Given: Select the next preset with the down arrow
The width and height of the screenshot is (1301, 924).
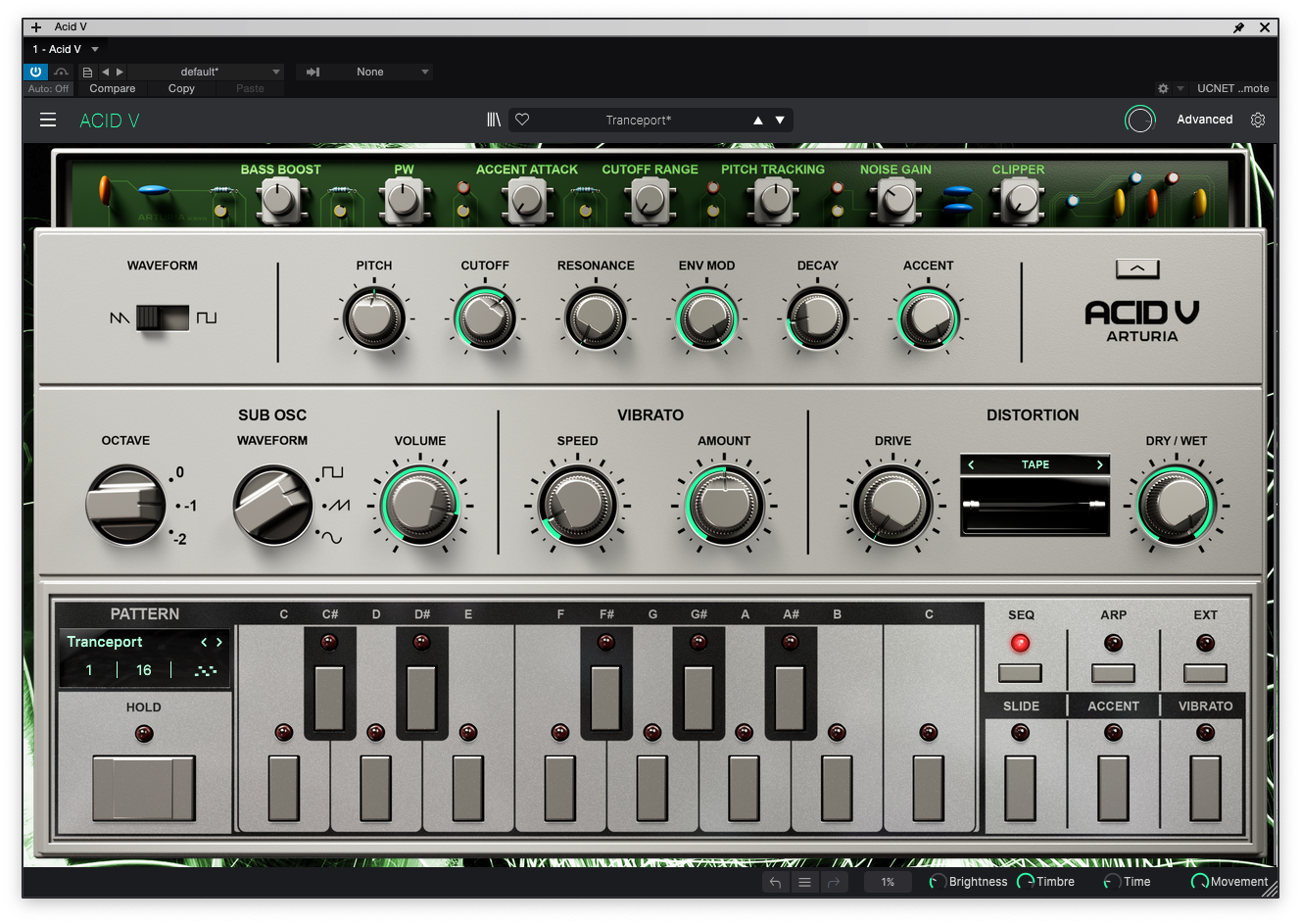Looking at the screenshot, I should (x=780, y=121).
